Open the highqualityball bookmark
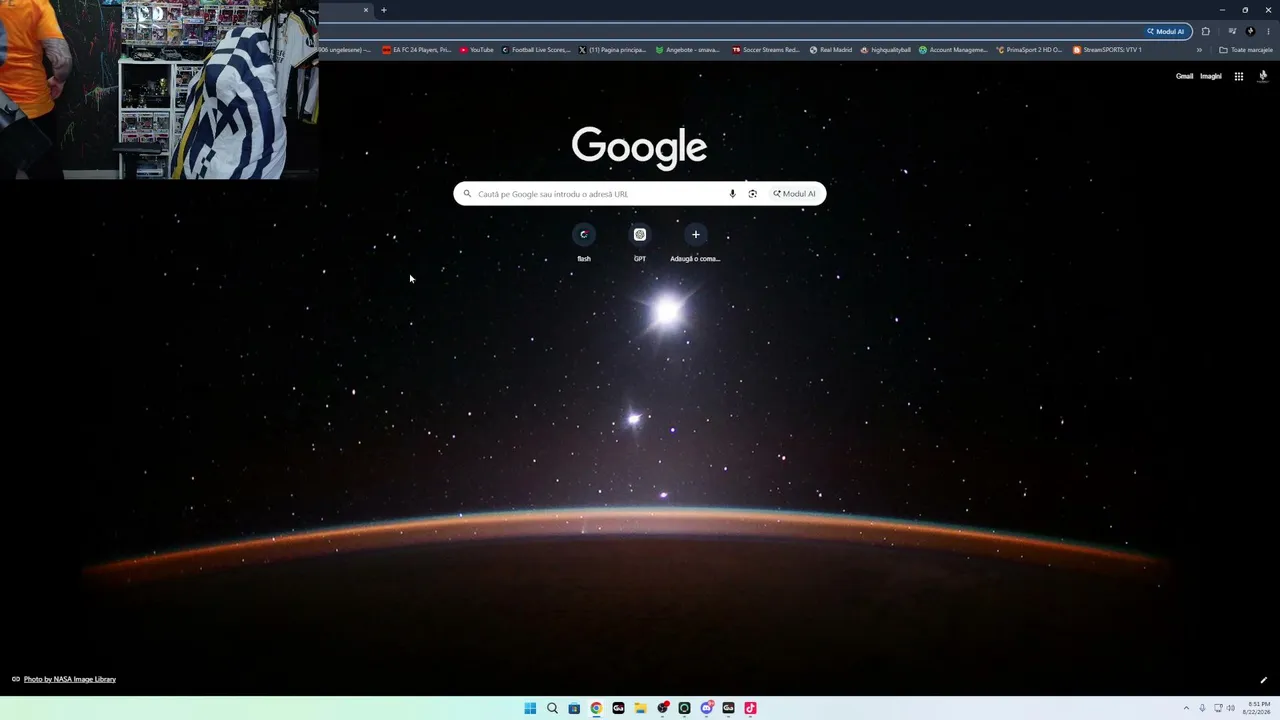The width and height of the screenshot is (1280, 720). (x=886, y=50)
